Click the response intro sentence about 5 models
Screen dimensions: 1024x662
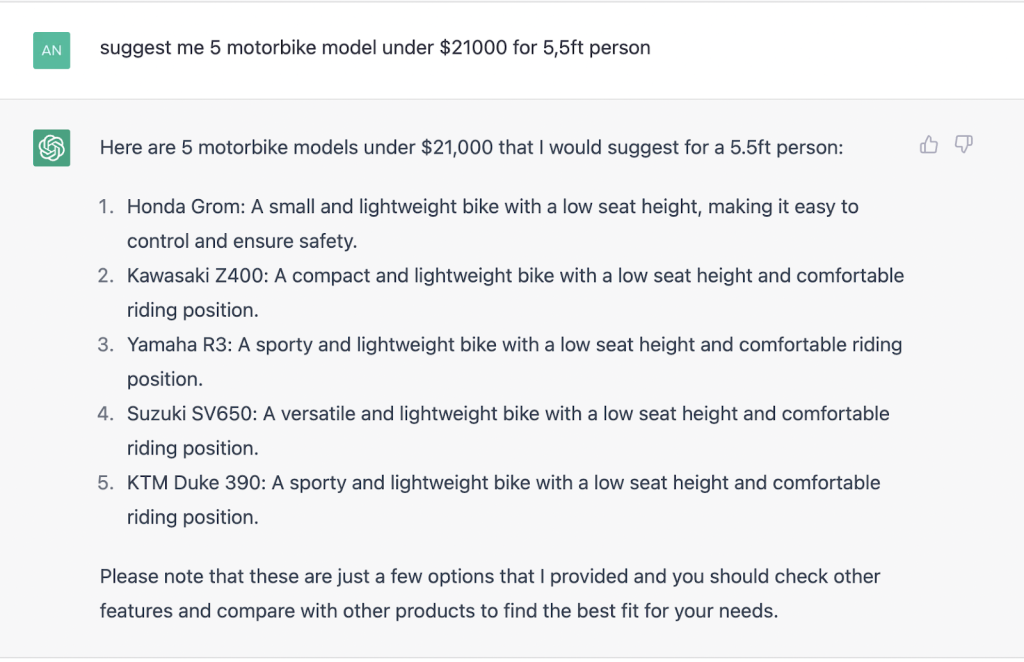point(472,147)
